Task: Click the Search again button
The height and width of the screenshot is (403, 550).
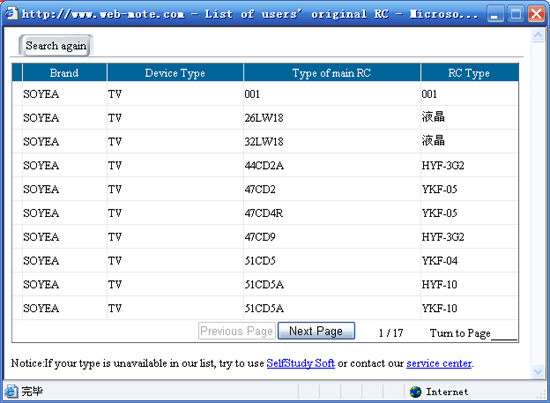Action: [55, 46]
